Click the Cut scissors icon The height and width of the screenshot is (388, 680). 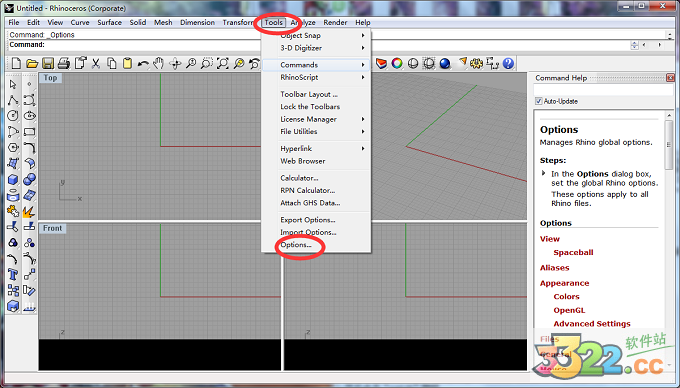pyautogui.click(x=96, y=64)
